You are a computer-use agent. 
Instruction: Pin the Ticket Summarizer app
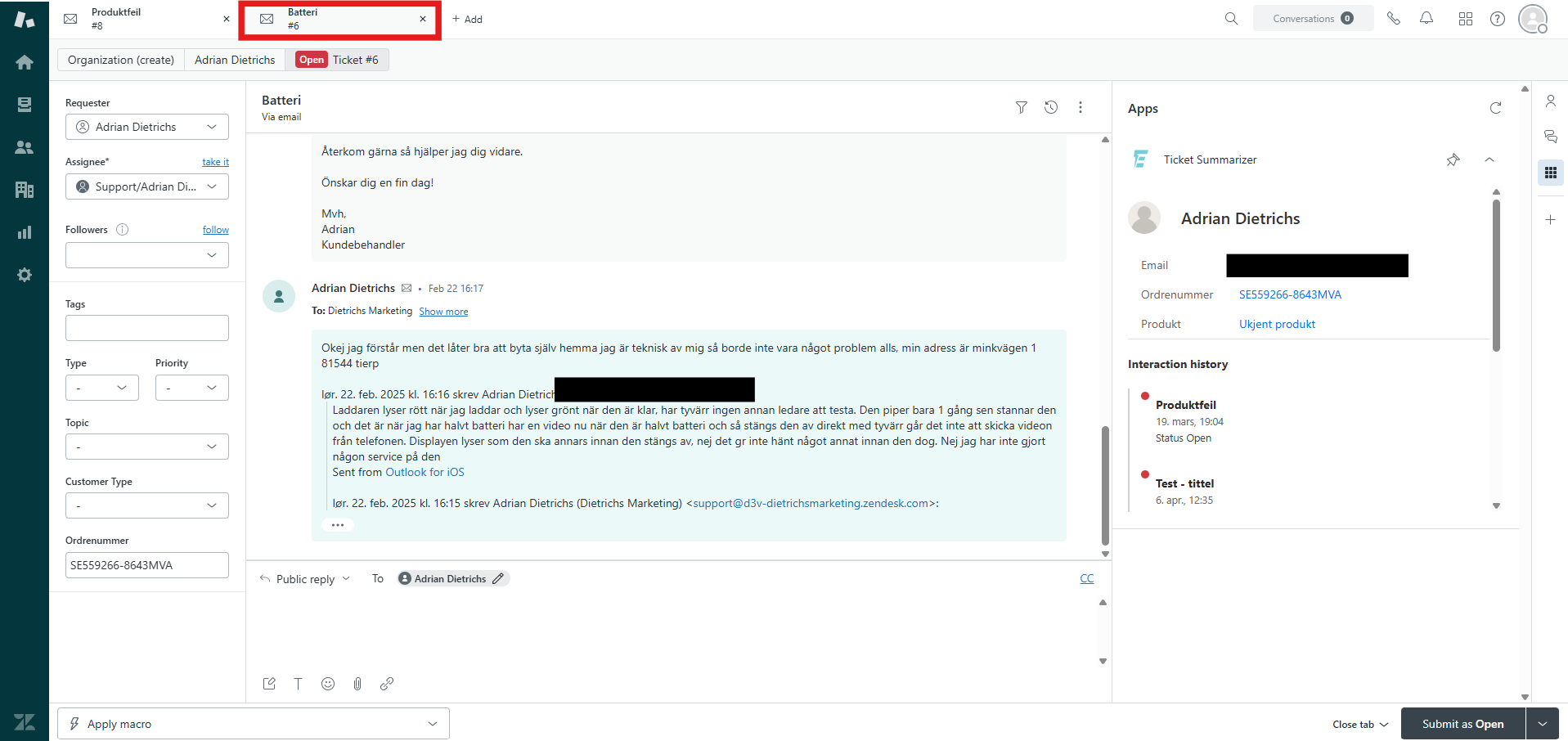point(1453,159)
